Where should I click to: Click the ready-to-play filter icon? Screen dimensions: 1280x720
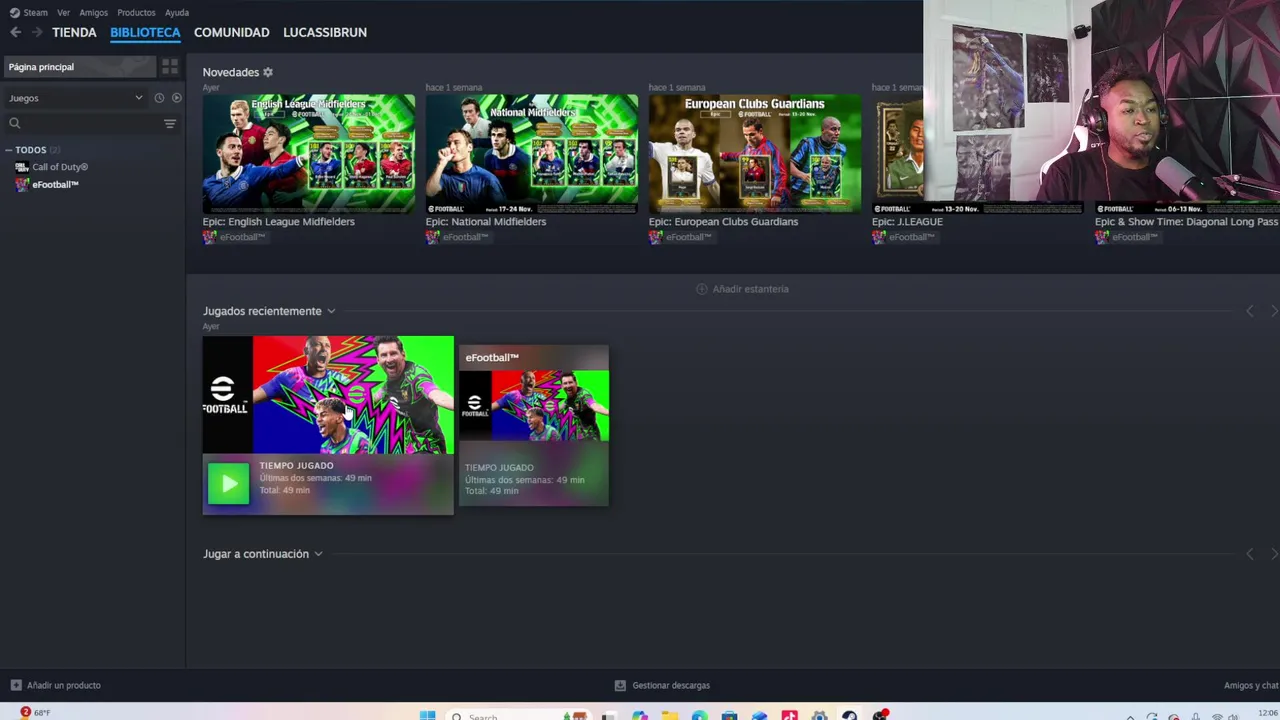pyautogui.click(x=176, y=98)
